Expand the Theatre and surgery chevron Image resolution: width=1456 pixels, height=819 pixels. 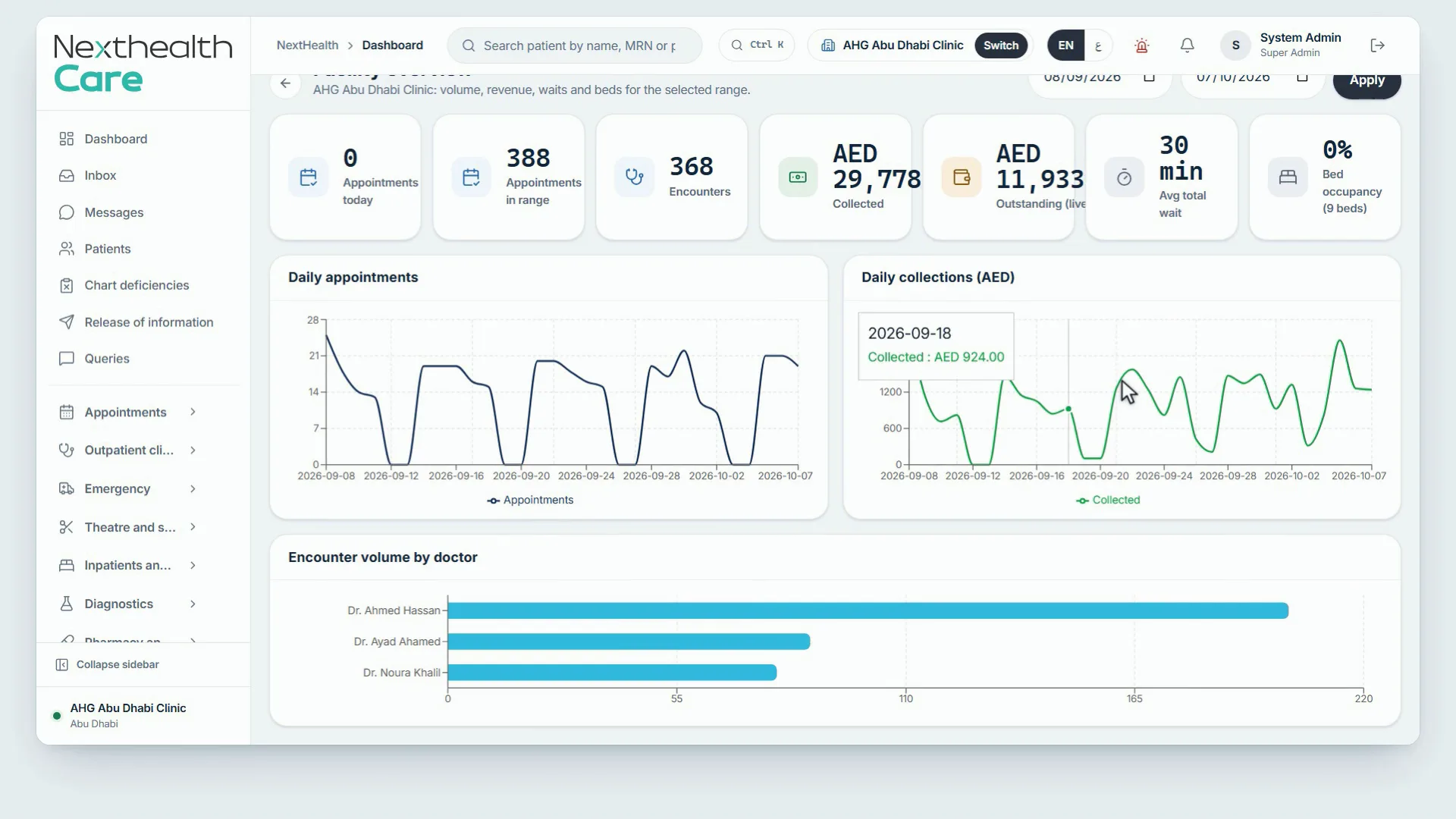point(193,527)
